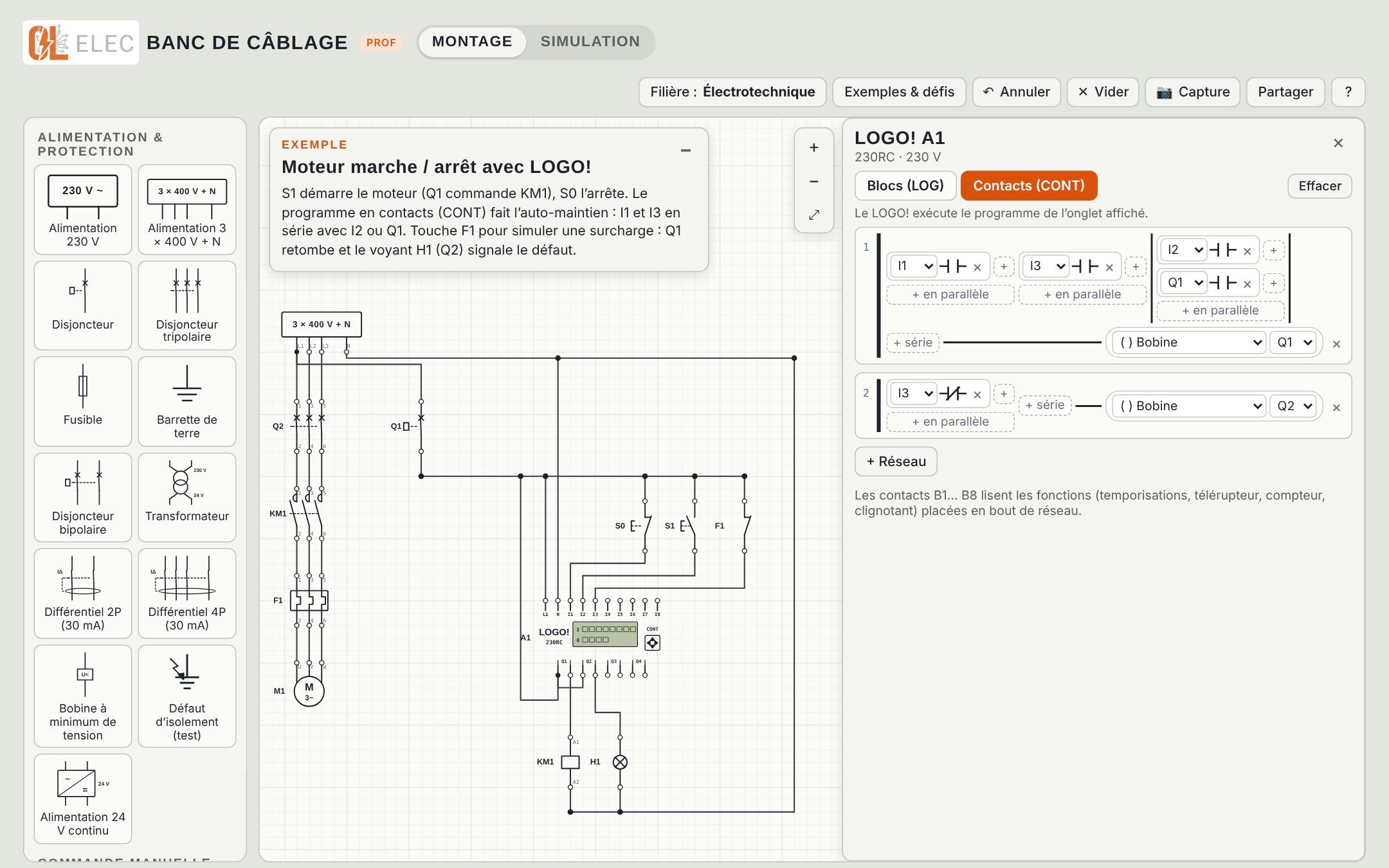Select Différentiel 4P (30 mA) component

click(186, 593)
